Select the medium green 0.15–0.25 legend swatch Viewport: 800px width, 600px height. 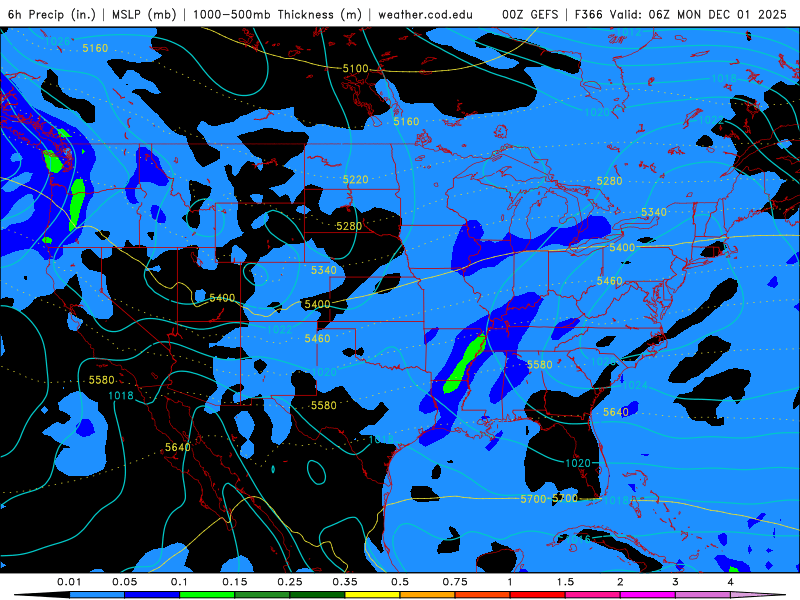(262, 595)
